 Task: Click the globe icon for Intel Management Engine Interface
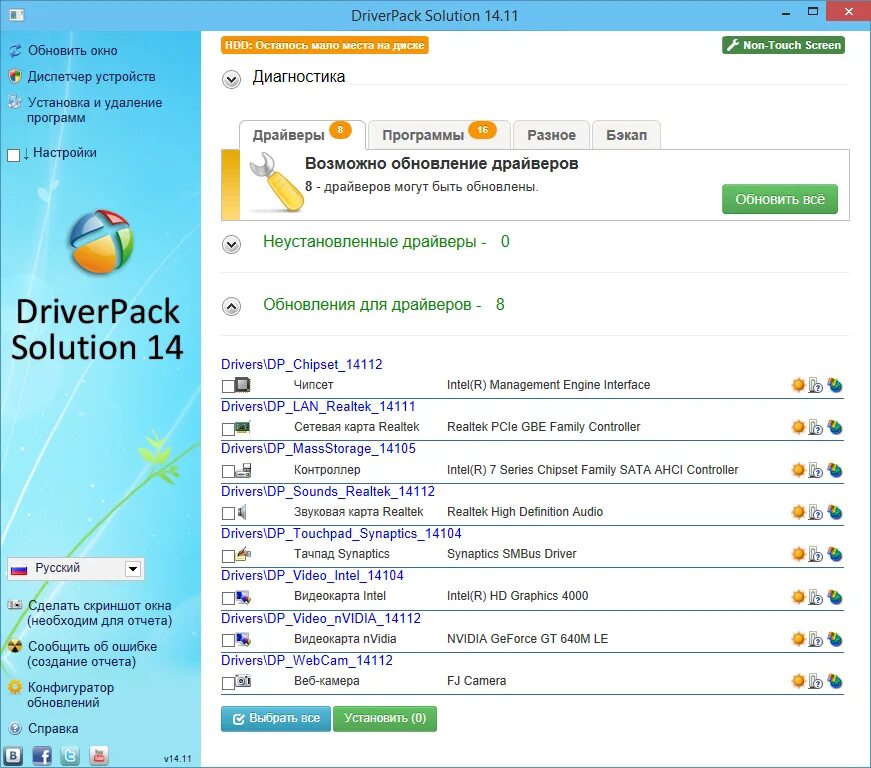pyautogui.click(x=835, y=384)
